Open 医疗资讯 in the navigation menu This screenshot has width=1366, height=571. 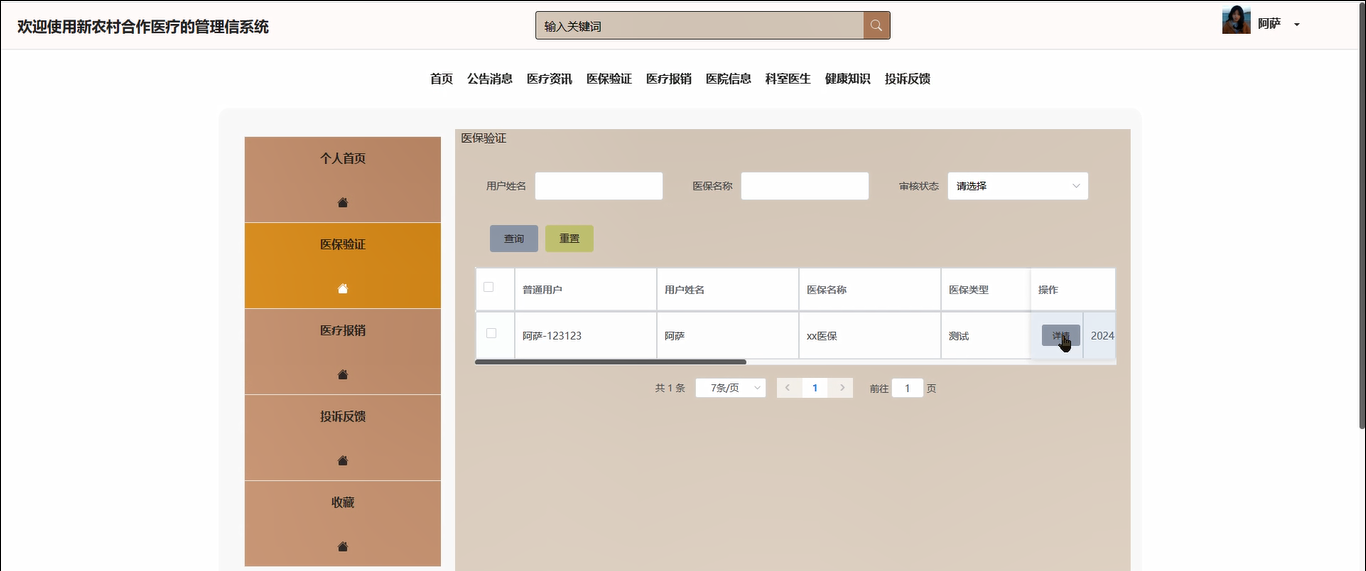coord(549,79)
